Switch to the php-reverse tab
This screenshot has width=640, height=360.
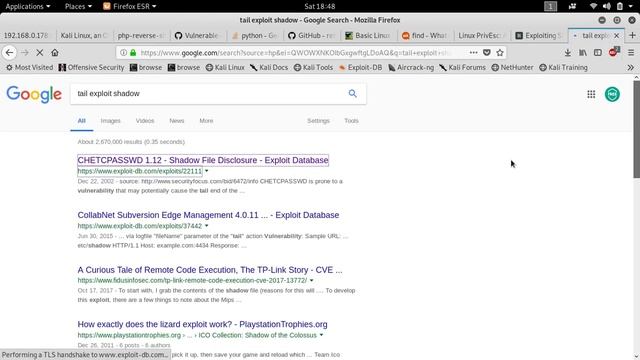[x=141, y=36]
